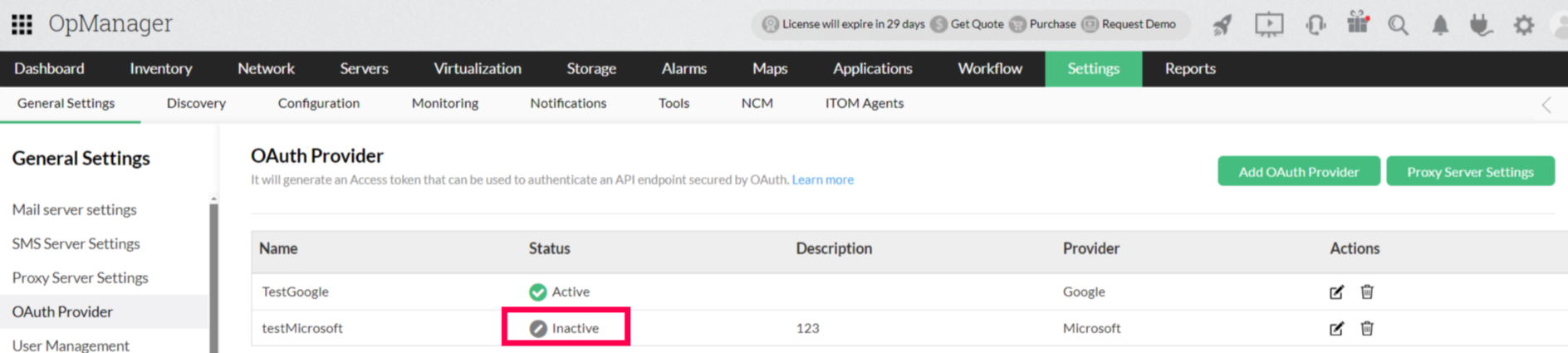Click the headset support icon
The height and width of the screenshot is (353, 1568).
(1316, 25)
